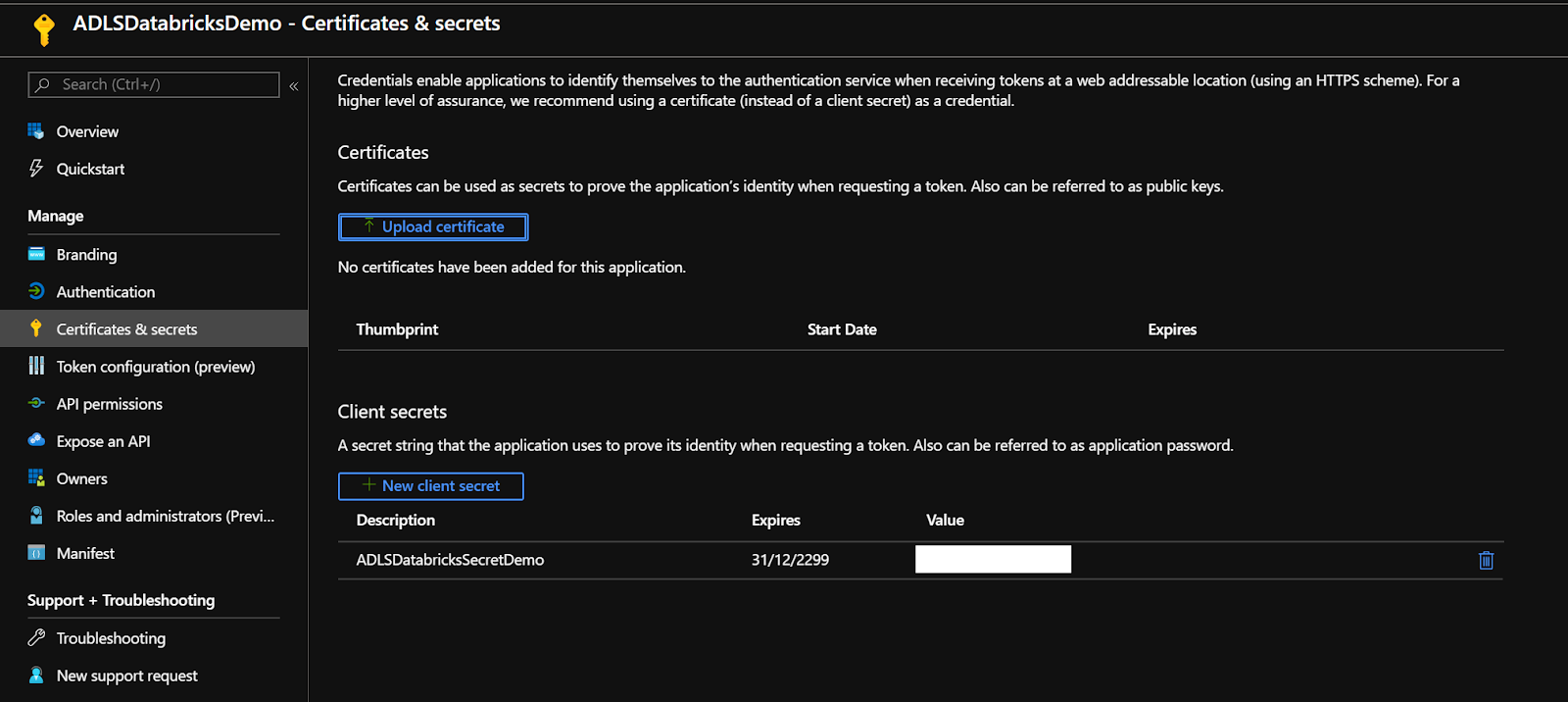The image size is (1568, 702).
Task: Click the search magnifier icon
Action: click(42, 85)
